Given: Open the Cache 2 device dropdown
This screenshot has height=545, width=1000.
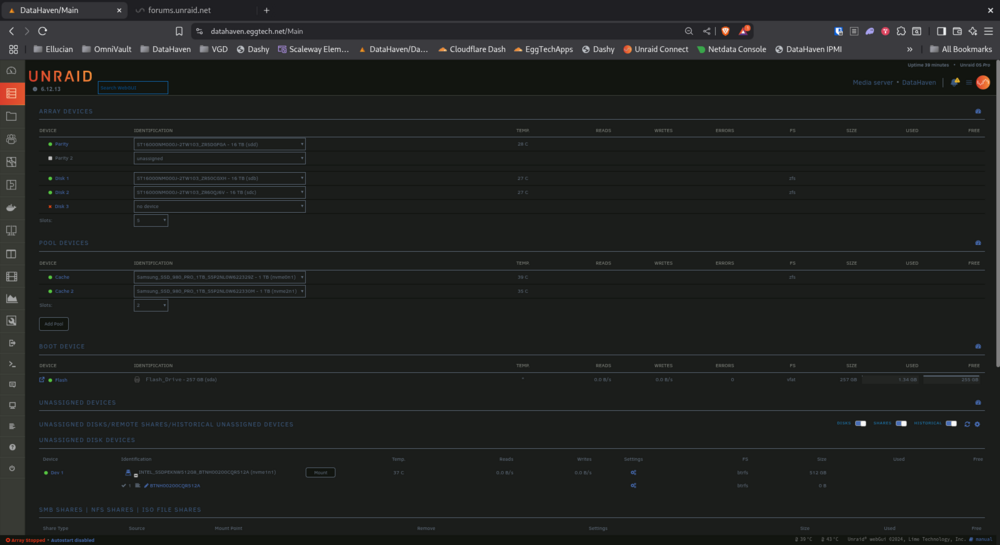Looking at the screenshot, I should tap(219, 291).
